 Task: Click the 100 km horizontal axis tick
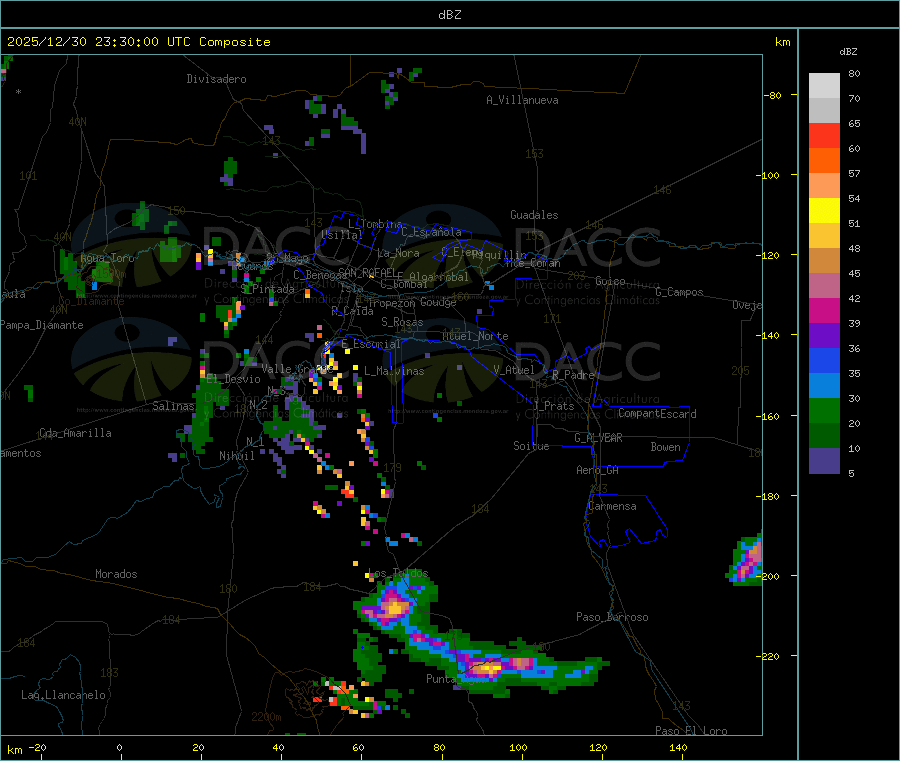point(518,747)
